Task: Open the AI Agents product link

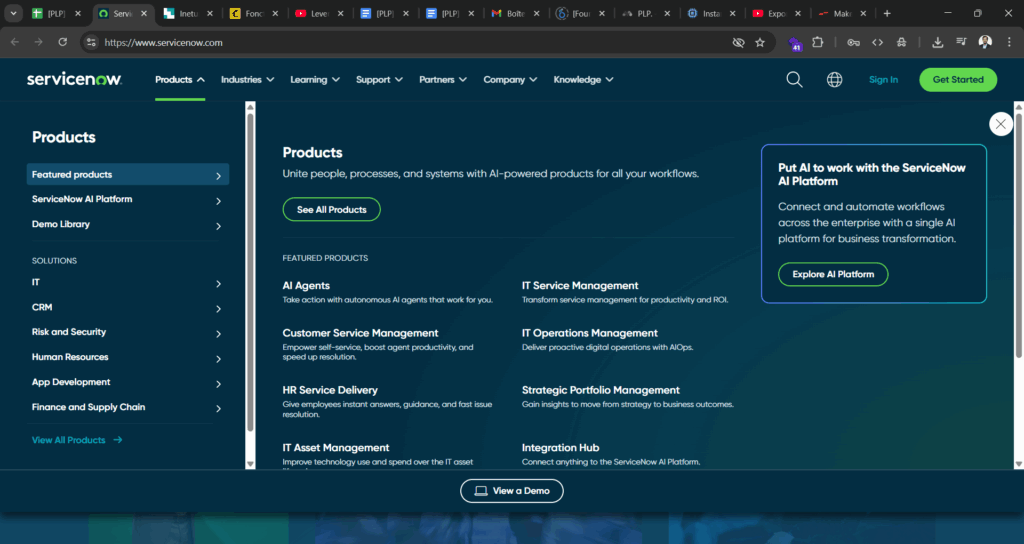Action: coord(306,285)
